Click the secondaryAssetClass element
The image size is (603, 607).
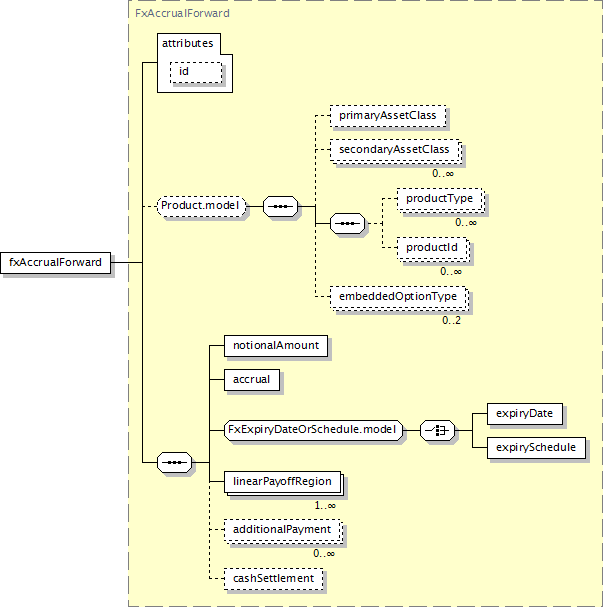(x=394, y=150)
